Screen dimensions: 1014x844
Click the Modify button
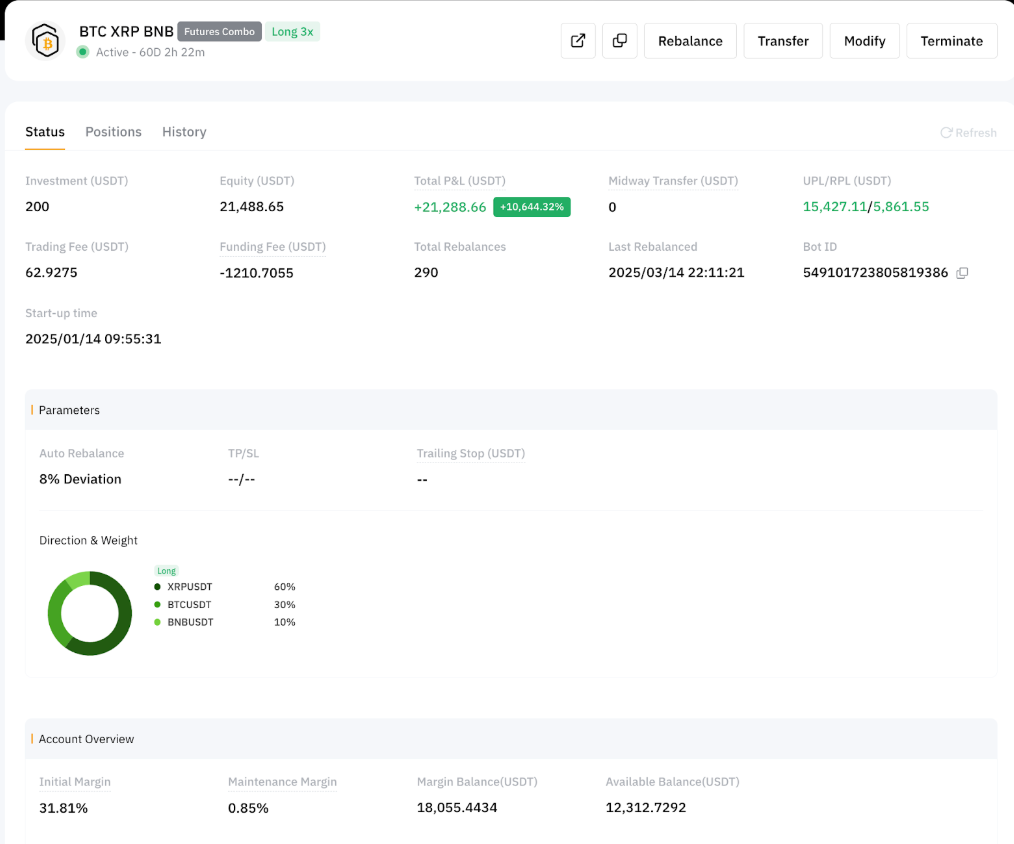pos(864,41)
